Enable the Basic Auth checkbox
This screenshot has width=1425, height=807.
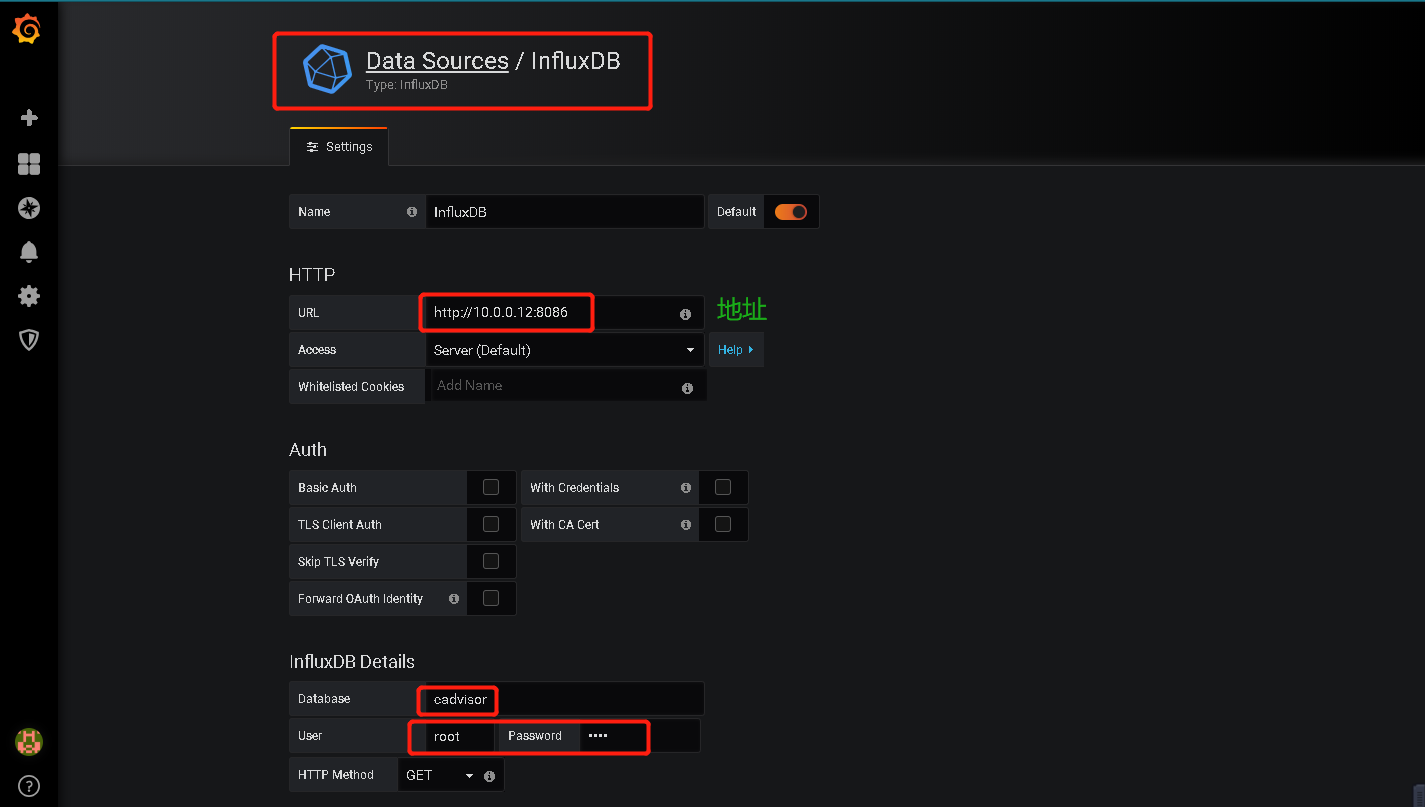coord(491,487)
